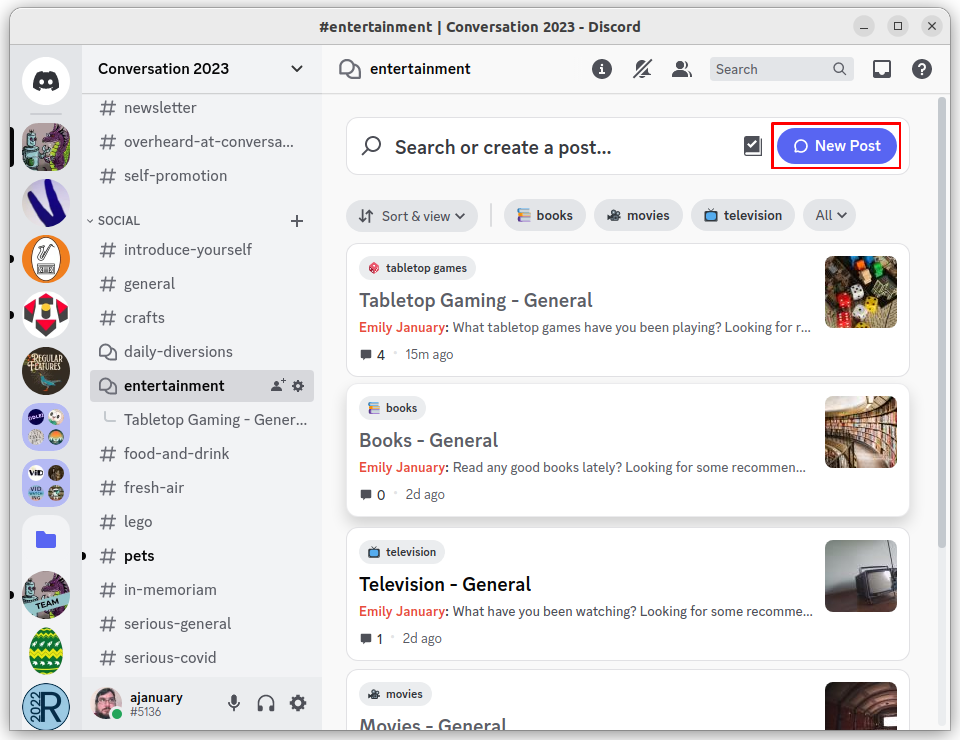The height and width of the screenshot is (740, 960).
Task: Click the library thumbnail on Books post
Action: tap(861, 432)
